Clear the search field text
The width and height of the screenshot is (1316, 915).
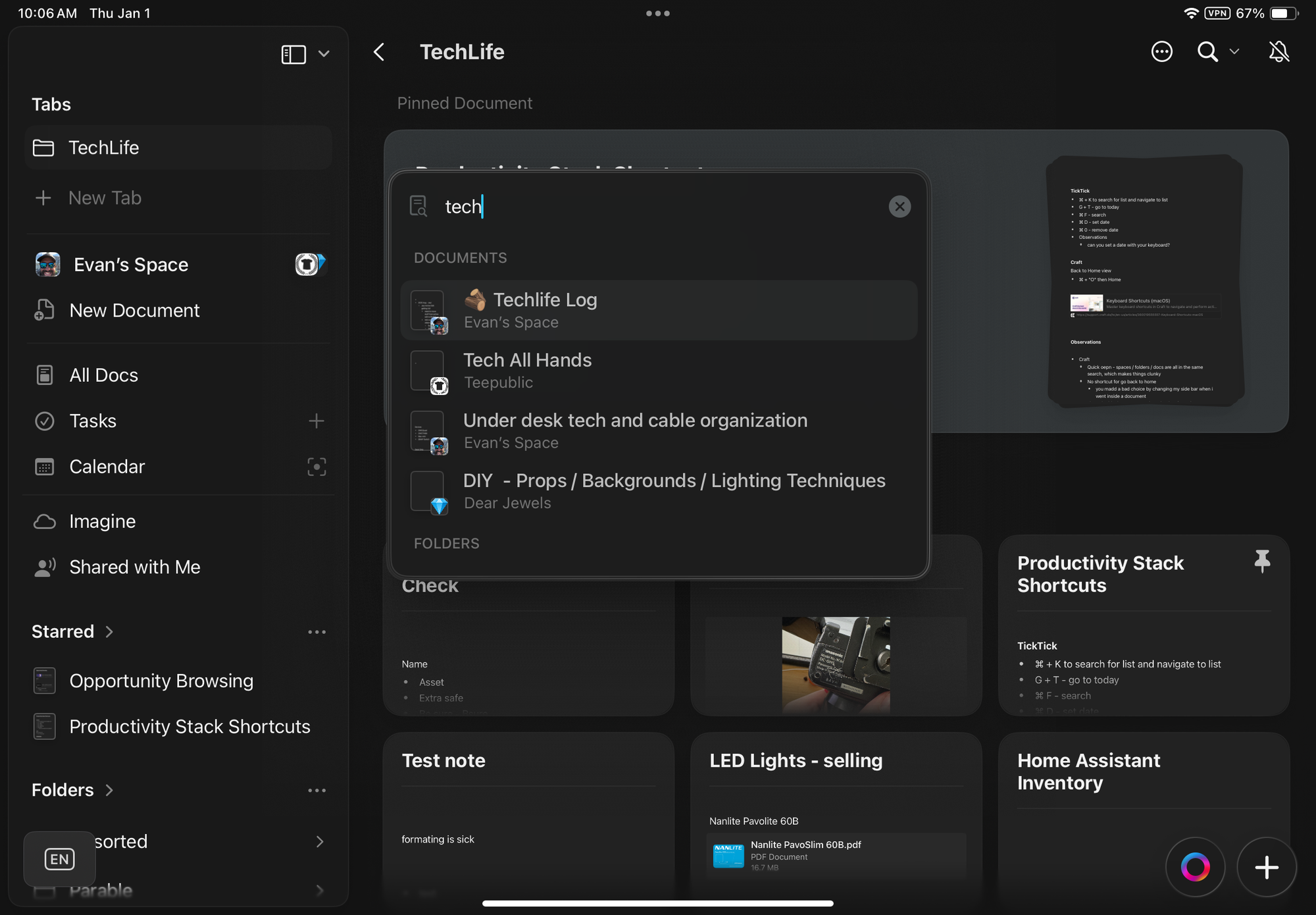coord(899,207)
